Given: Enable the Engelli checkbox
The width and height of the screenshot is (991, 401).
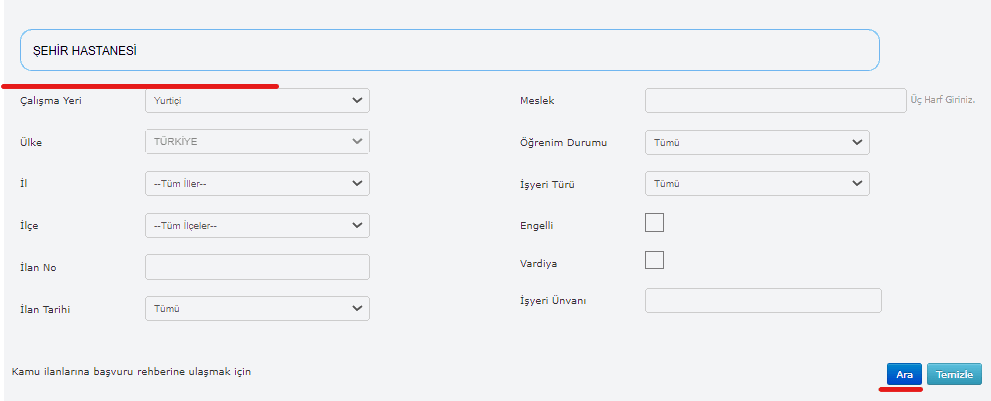Looking at the screenshot, I should pyautogui.click(x=655, y=223).
